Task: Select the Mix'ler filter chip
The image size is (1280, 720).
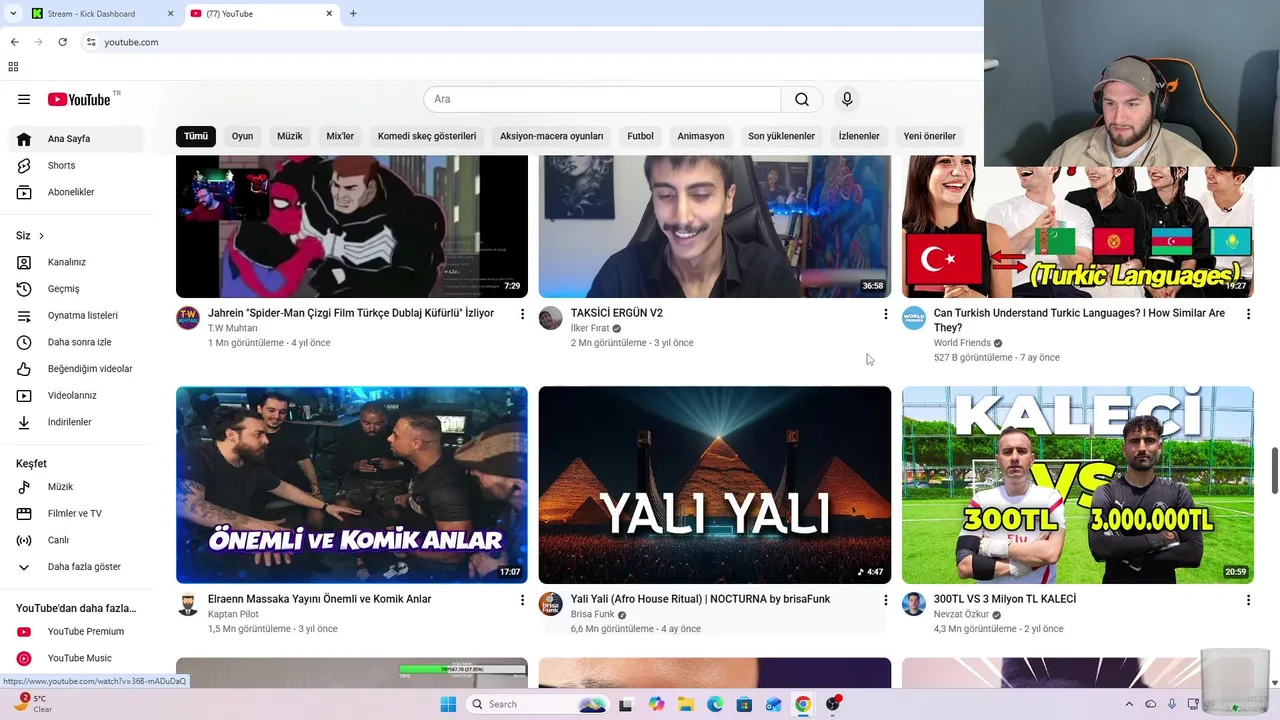Action: coord(340,136)
